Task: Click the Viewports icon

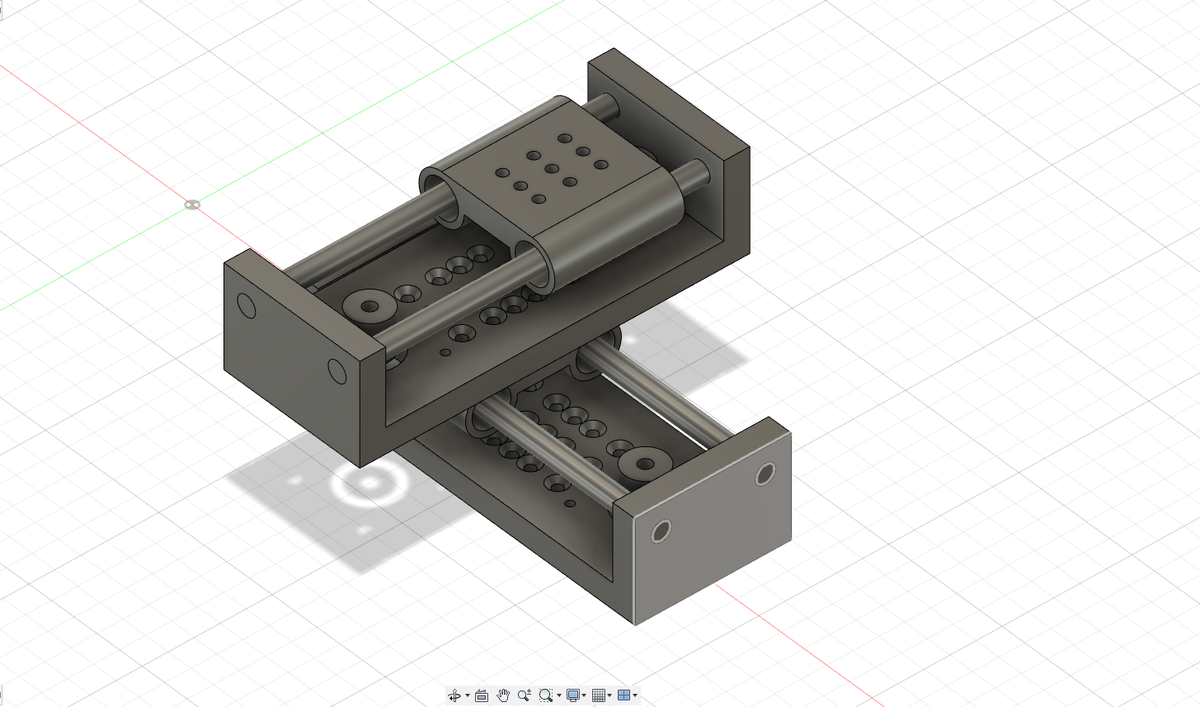Action: pos(623,695)
